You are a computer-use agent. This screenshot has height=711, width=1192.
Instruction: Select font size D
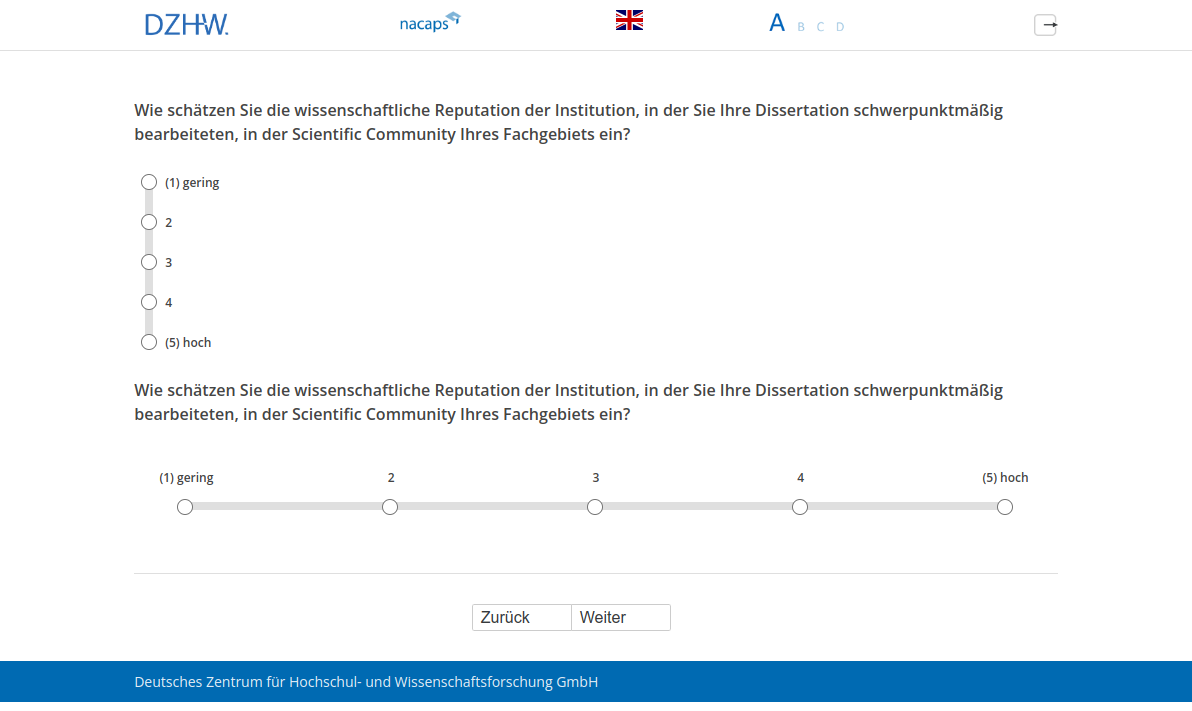[840, 27]
